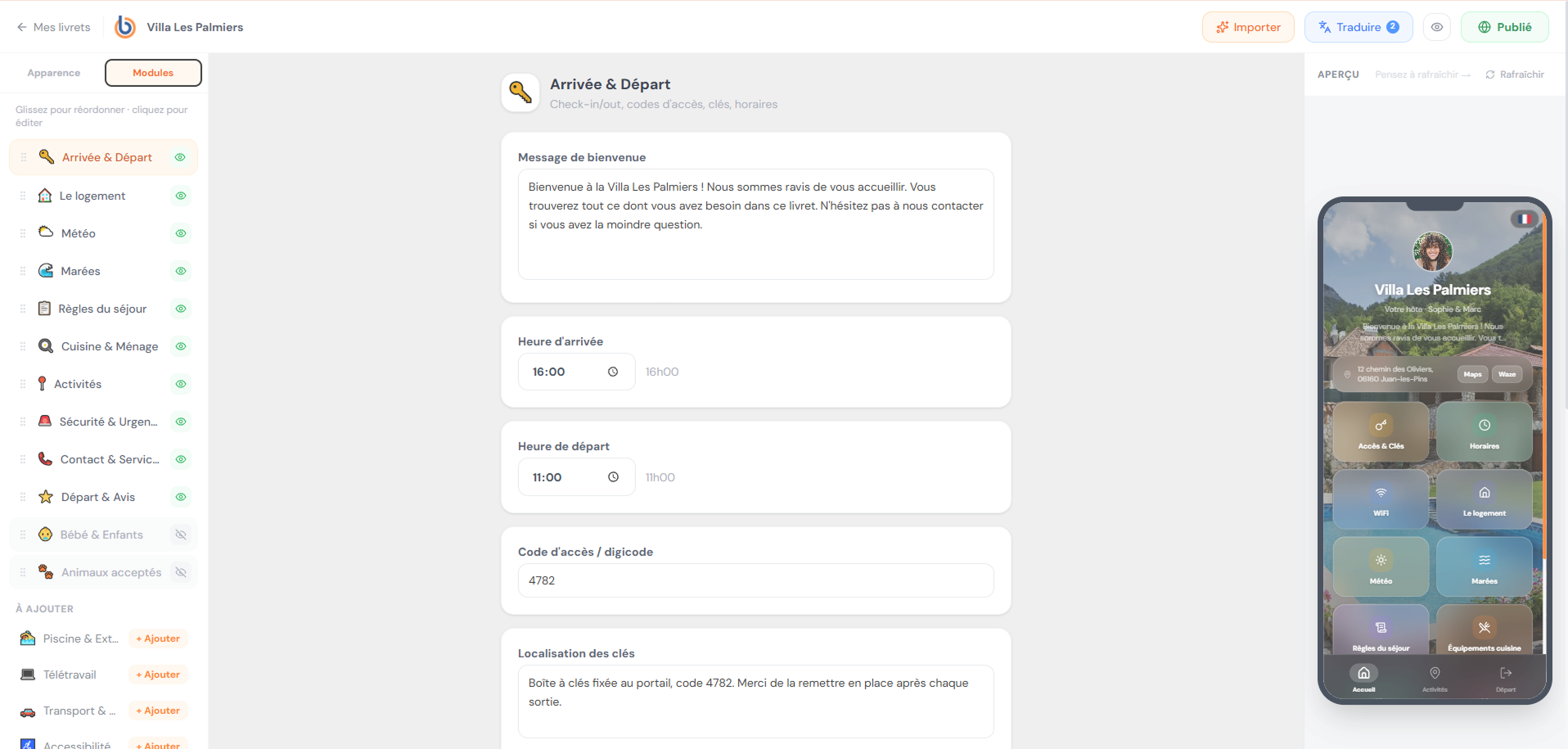Click the eye preview icon in header
The height and width of the screenshot is (749, 1568).
pos(1436,27)
